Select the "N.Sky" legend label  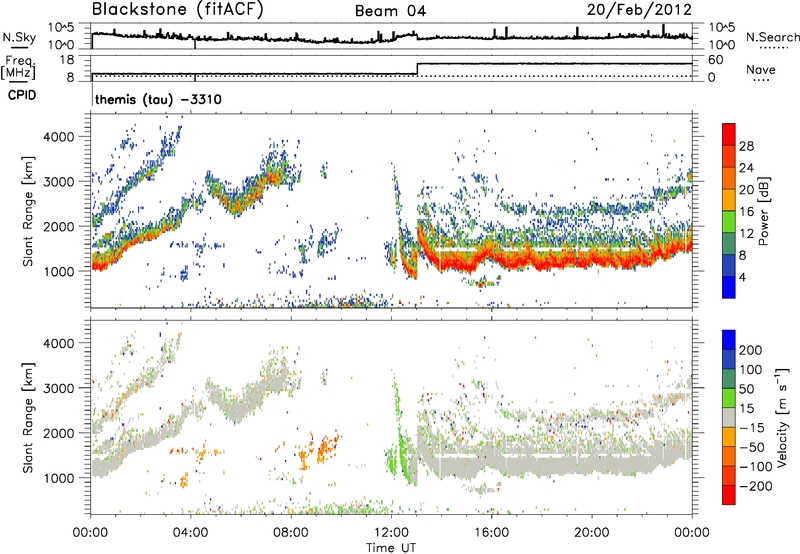(x=19, y=37)
